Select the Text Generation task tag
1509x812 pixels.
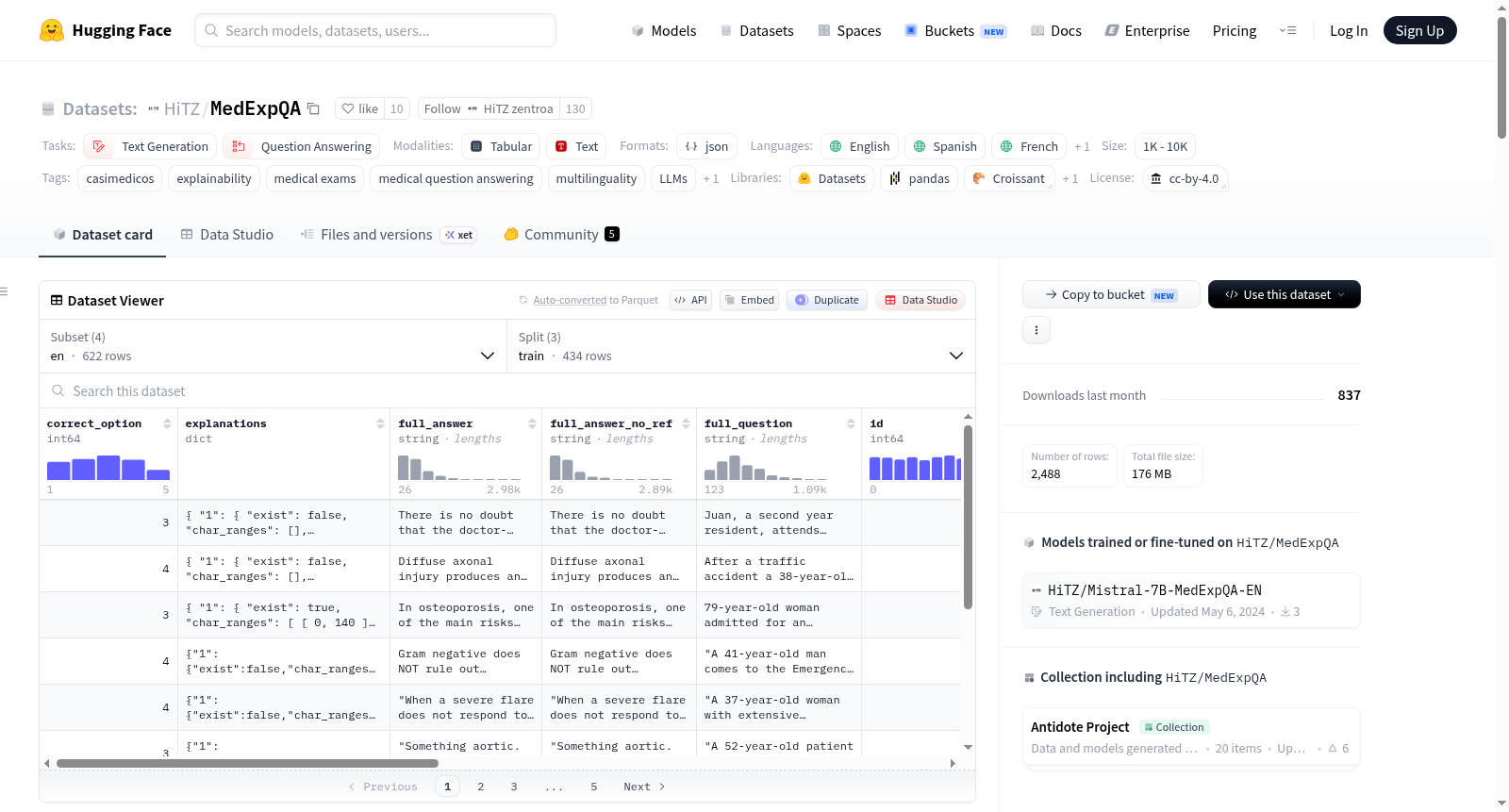tap(151, 146)
